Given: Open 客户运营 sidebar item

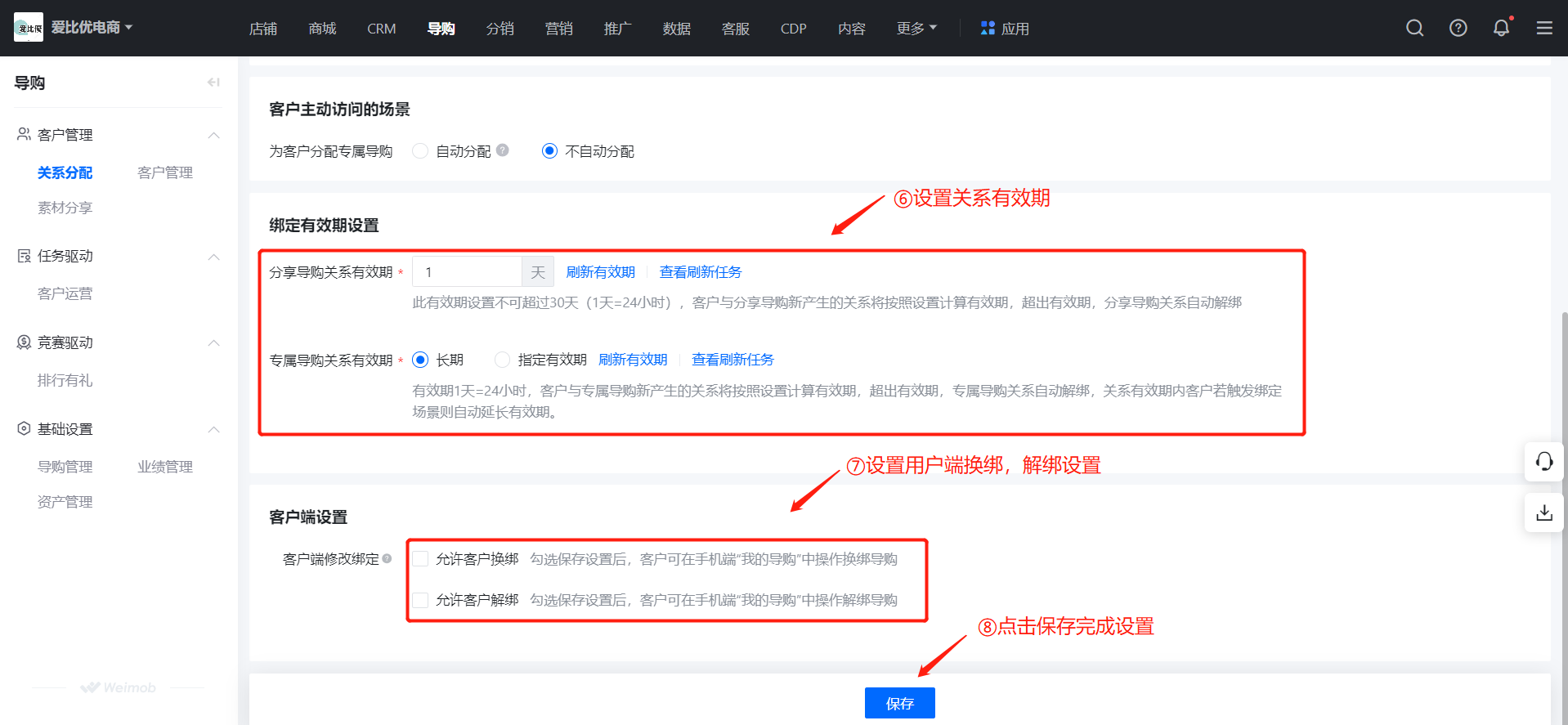Looking at the screenshot, I should (65, 293).
